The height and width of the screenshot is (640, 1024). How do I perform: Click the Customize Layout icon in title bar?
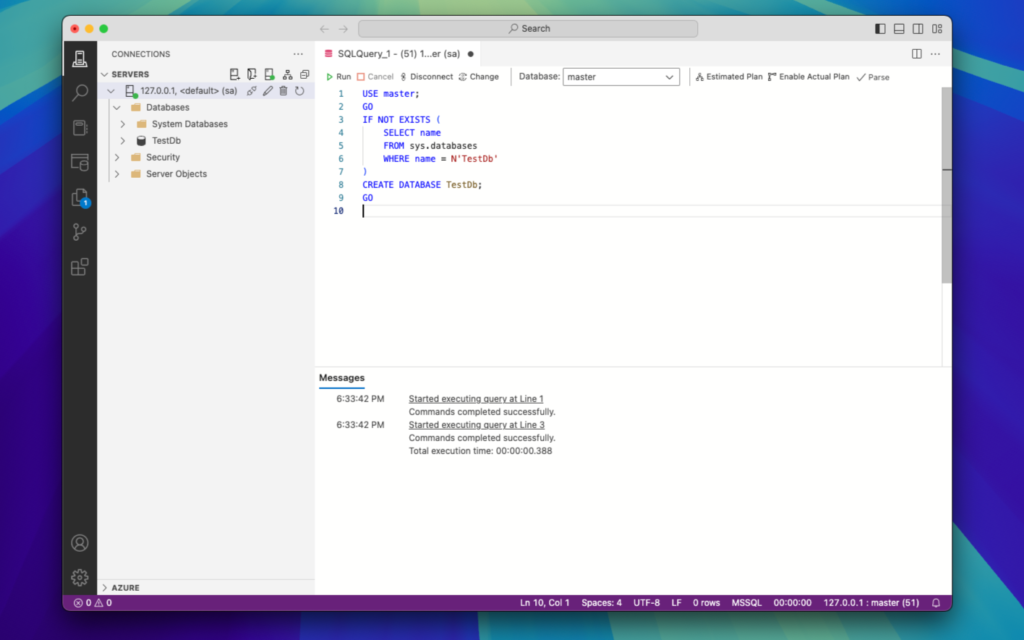[937, 29]
